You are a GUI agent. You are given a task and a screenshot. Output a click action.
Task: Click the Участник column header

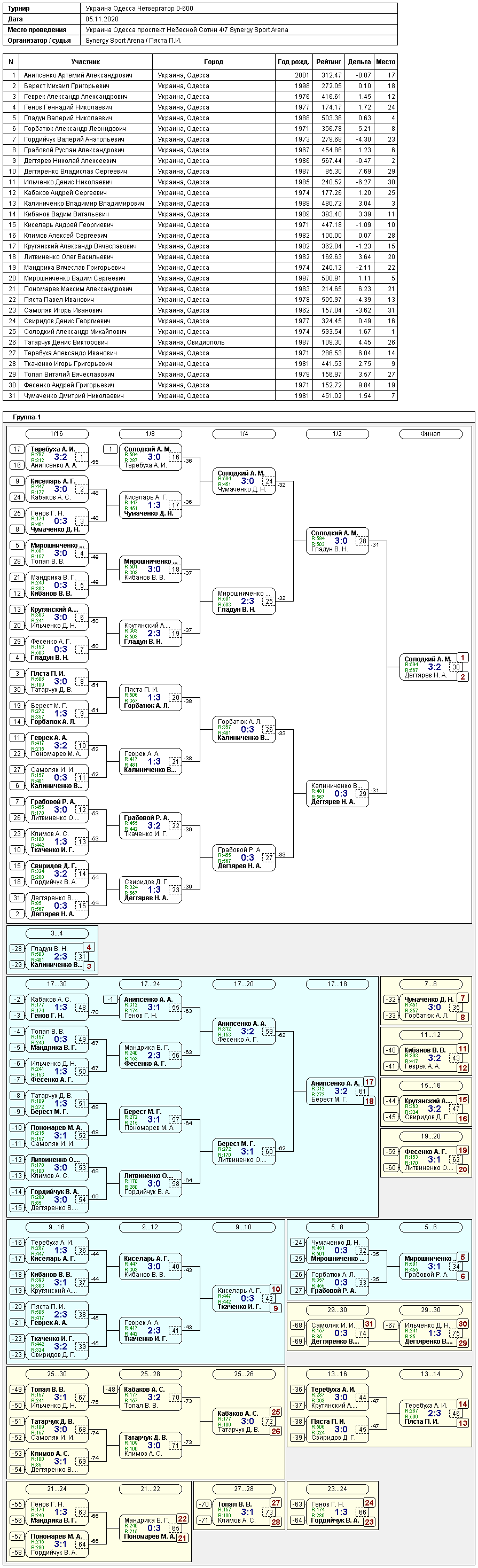pos(86,61)
